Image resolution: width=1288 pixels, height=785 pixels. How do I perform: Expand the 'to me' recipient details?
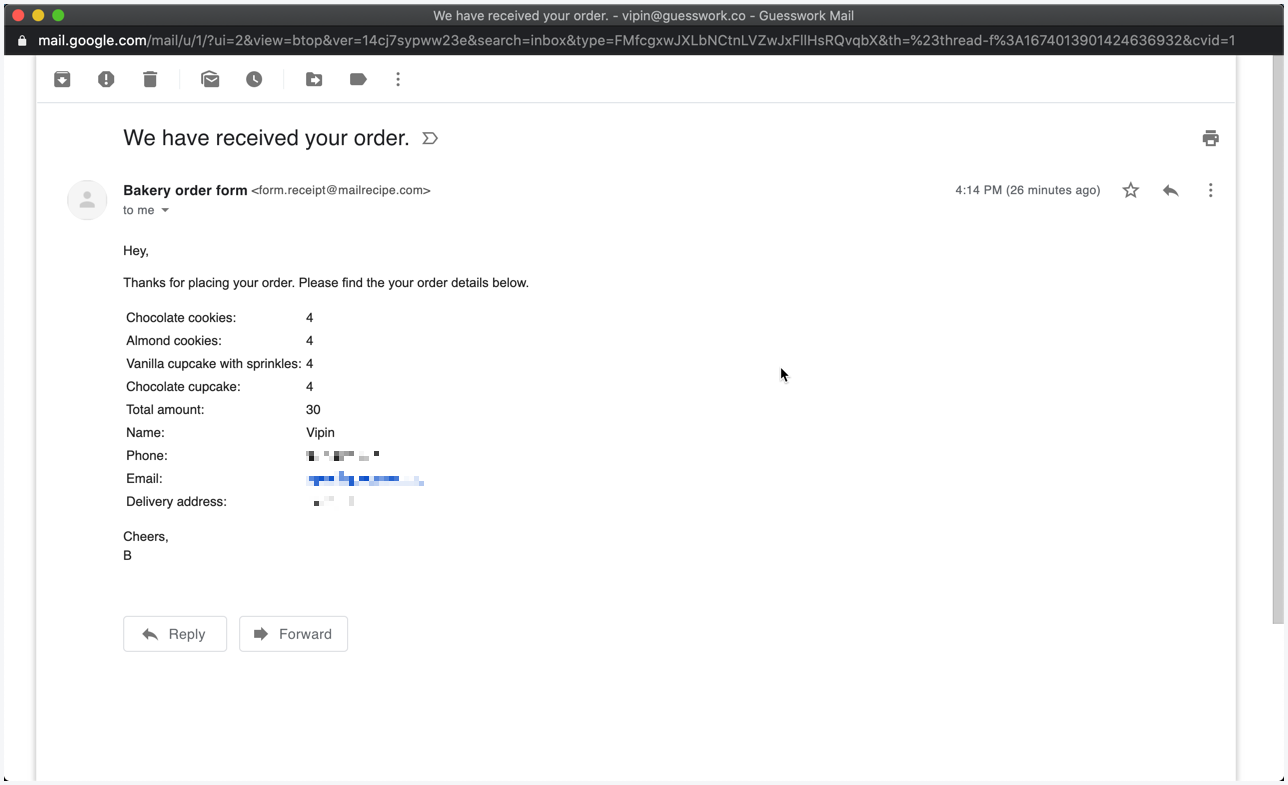point(165,210)
